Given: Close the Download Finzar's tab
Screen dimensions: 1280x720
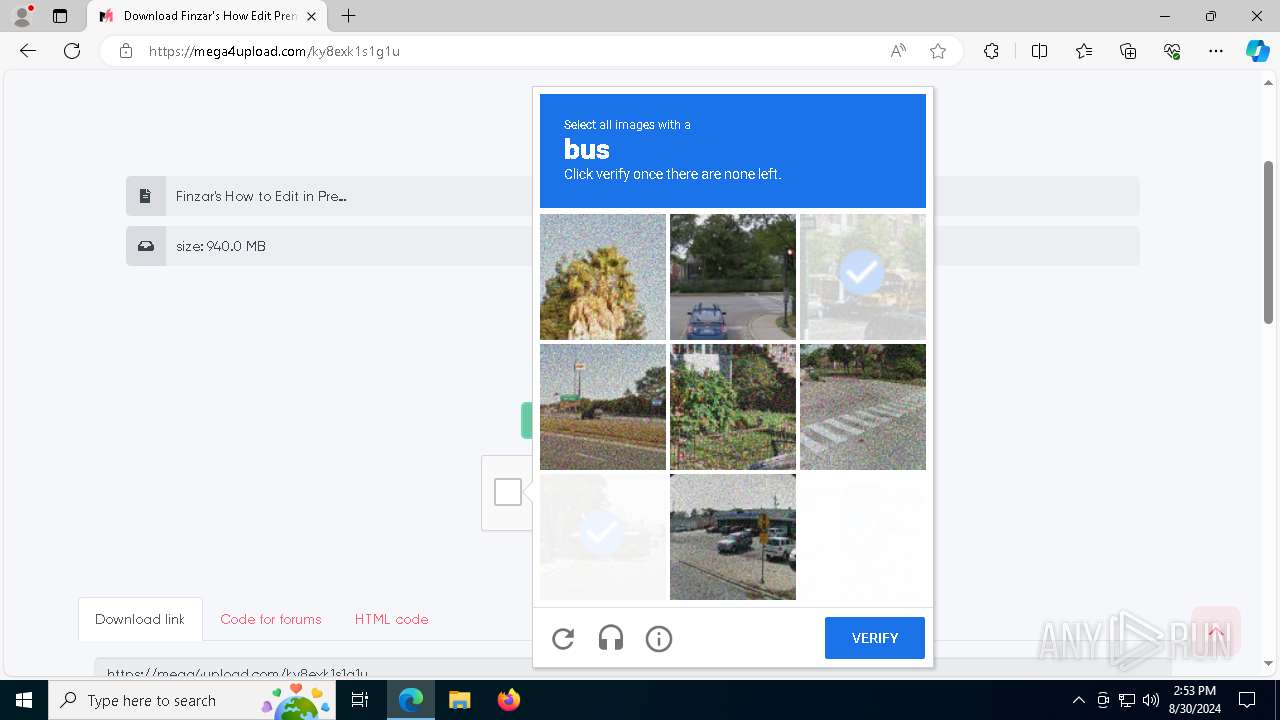Looking at the screenshot, I should click(x=312, y=16).
